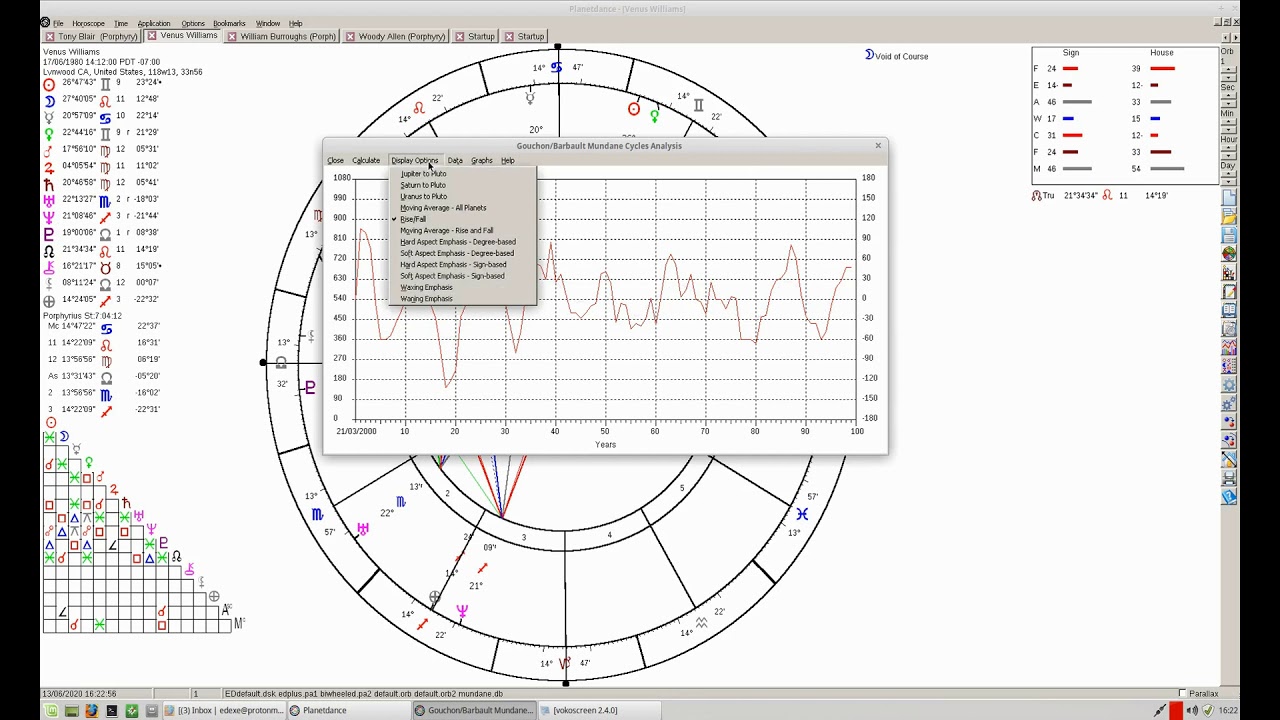Open the Help menu in analysis dialog

(508, 160)
